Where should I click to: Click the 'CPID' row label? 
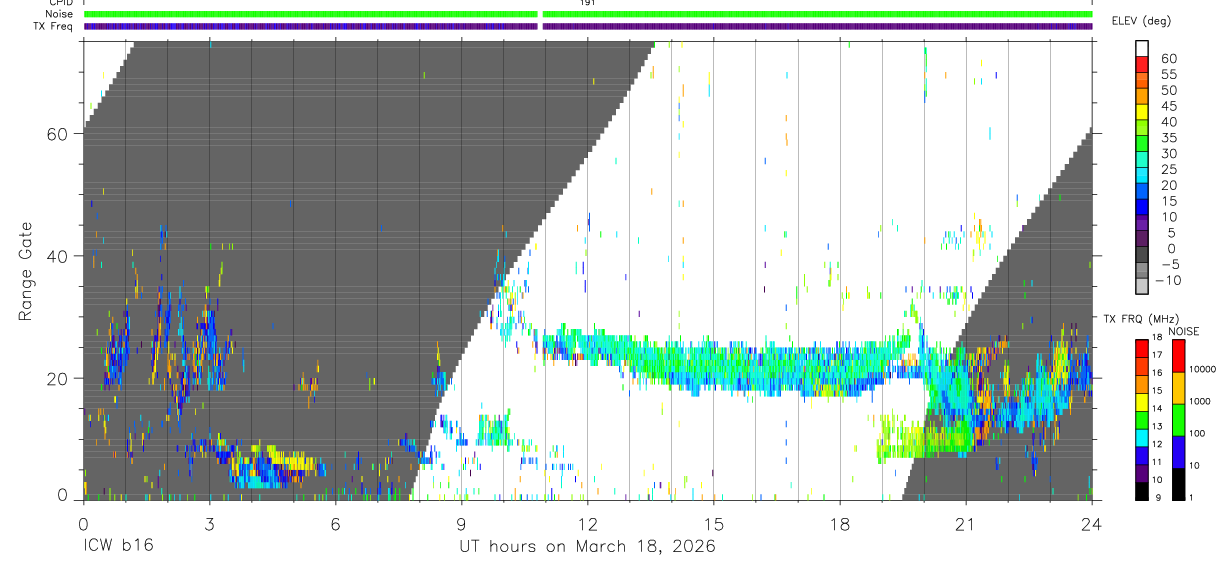[62, 4]
